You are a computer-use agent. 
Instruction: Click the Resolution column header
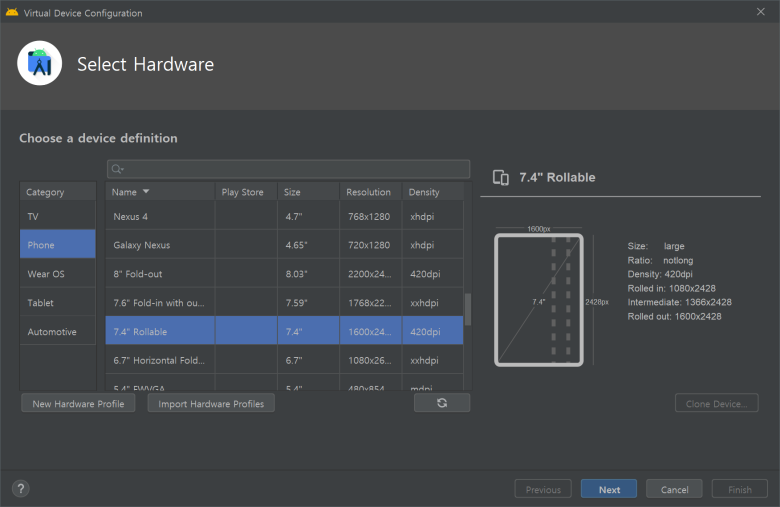coord(371,192)
